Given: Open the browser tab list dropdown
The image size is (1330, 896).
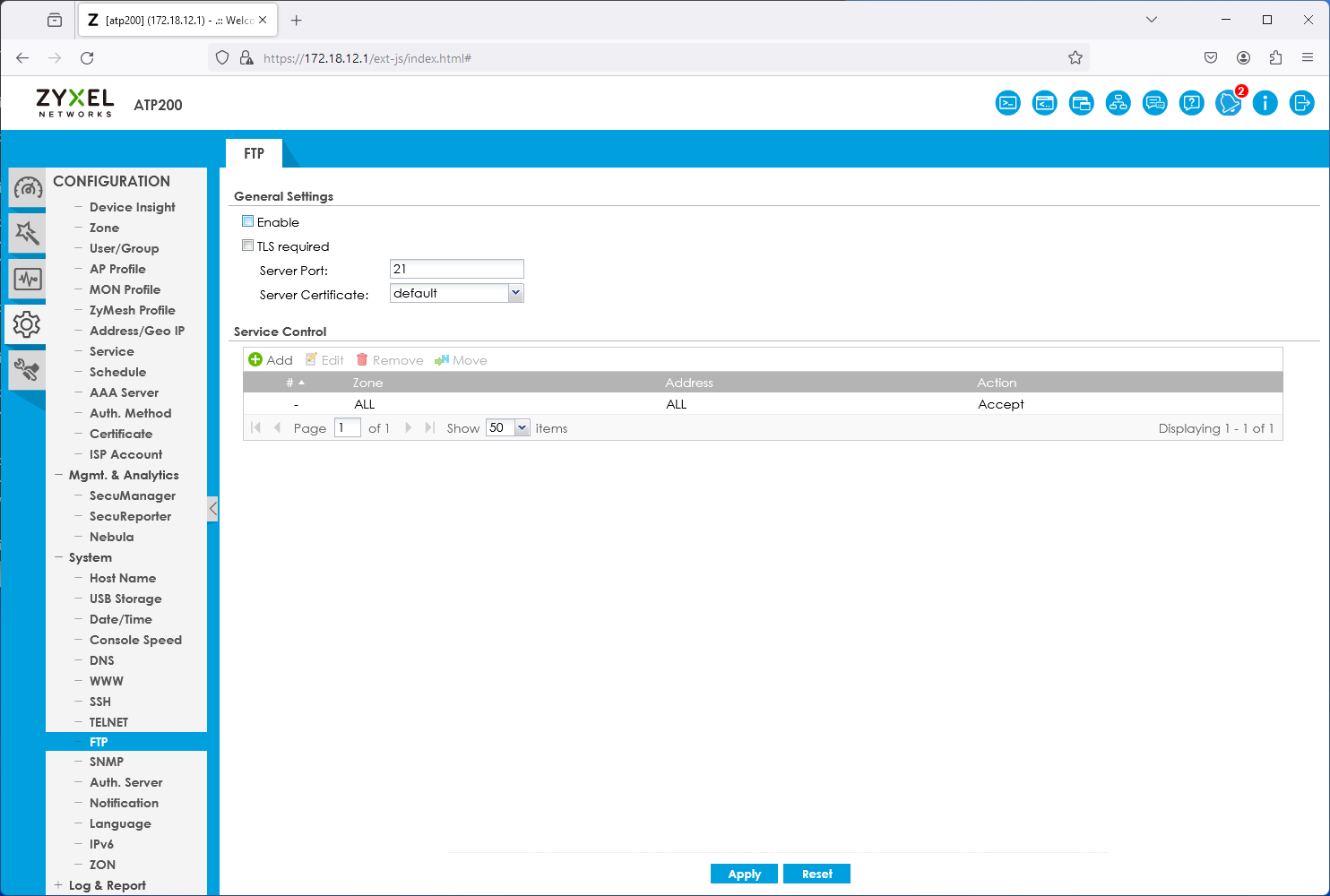Looking at the screenshot, I should tap(1152, 20).
